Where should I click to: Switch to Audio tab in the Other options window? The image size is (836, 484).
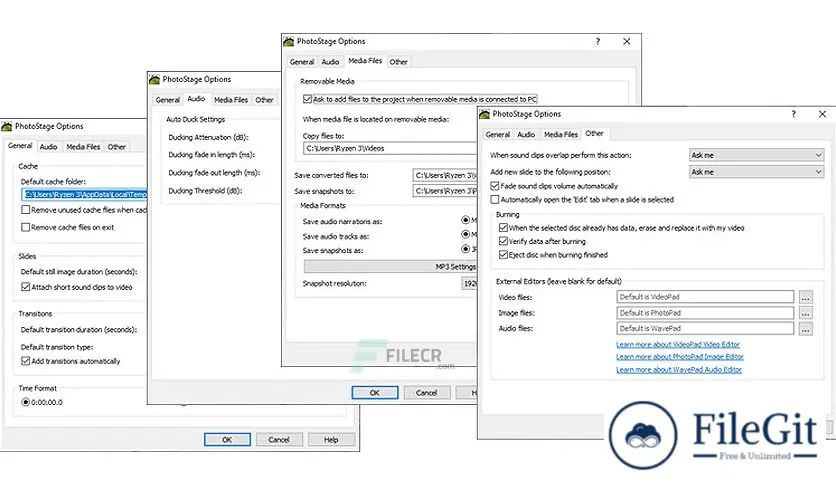click(x=526, y=135)
